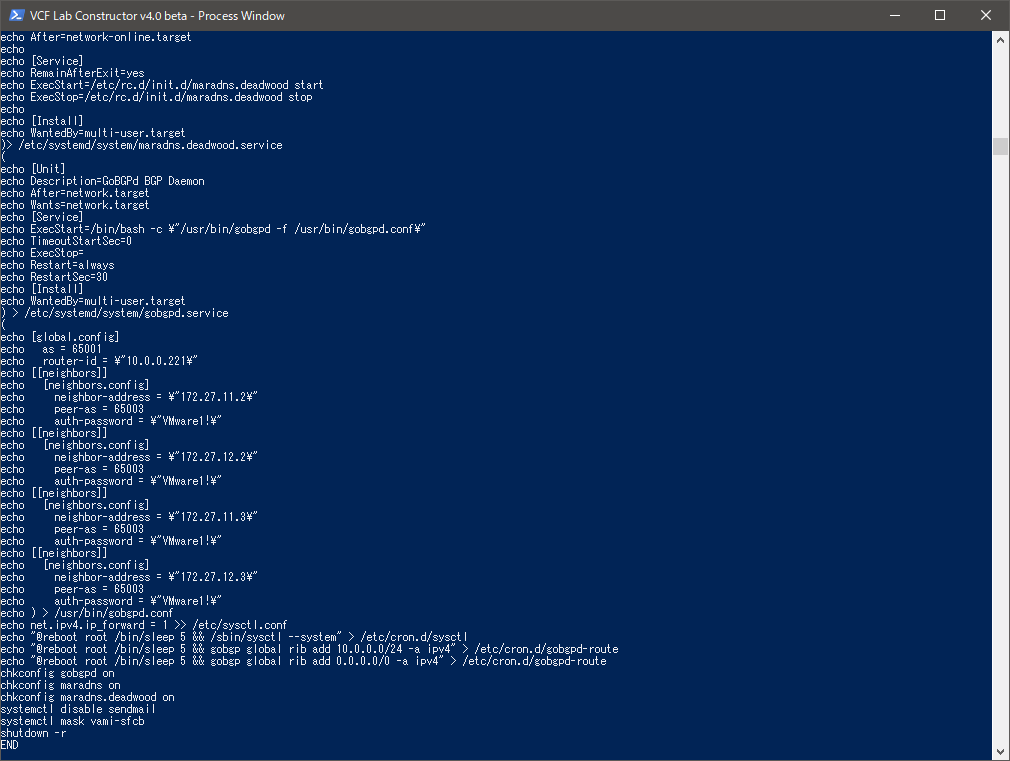Minimize the Process Window
Image resolution: width=1010 pixels, height=761 pixels.
pyautogui.click(x=894, y=15)
